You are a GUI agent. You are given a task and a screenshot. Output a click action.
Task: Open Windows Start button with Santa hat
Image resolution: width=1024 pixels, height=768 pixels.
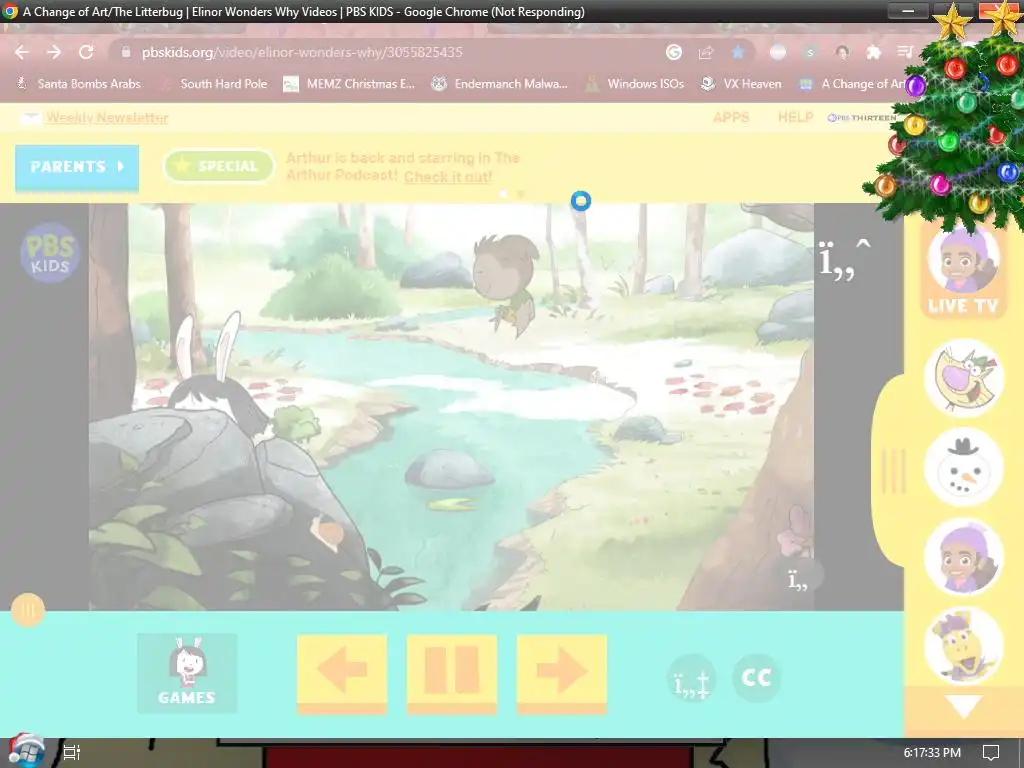26,751
